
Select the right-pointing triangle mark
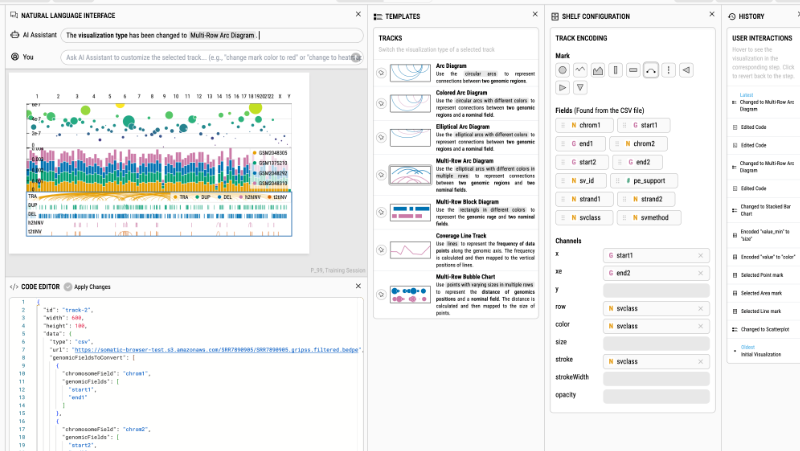pos(562,88)
